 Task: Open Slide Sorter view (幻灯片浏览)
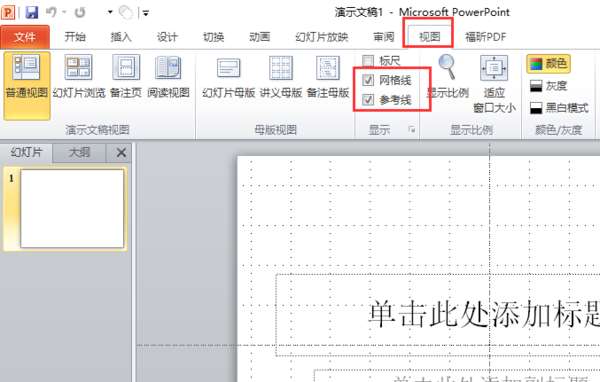[x=79, y=77]
